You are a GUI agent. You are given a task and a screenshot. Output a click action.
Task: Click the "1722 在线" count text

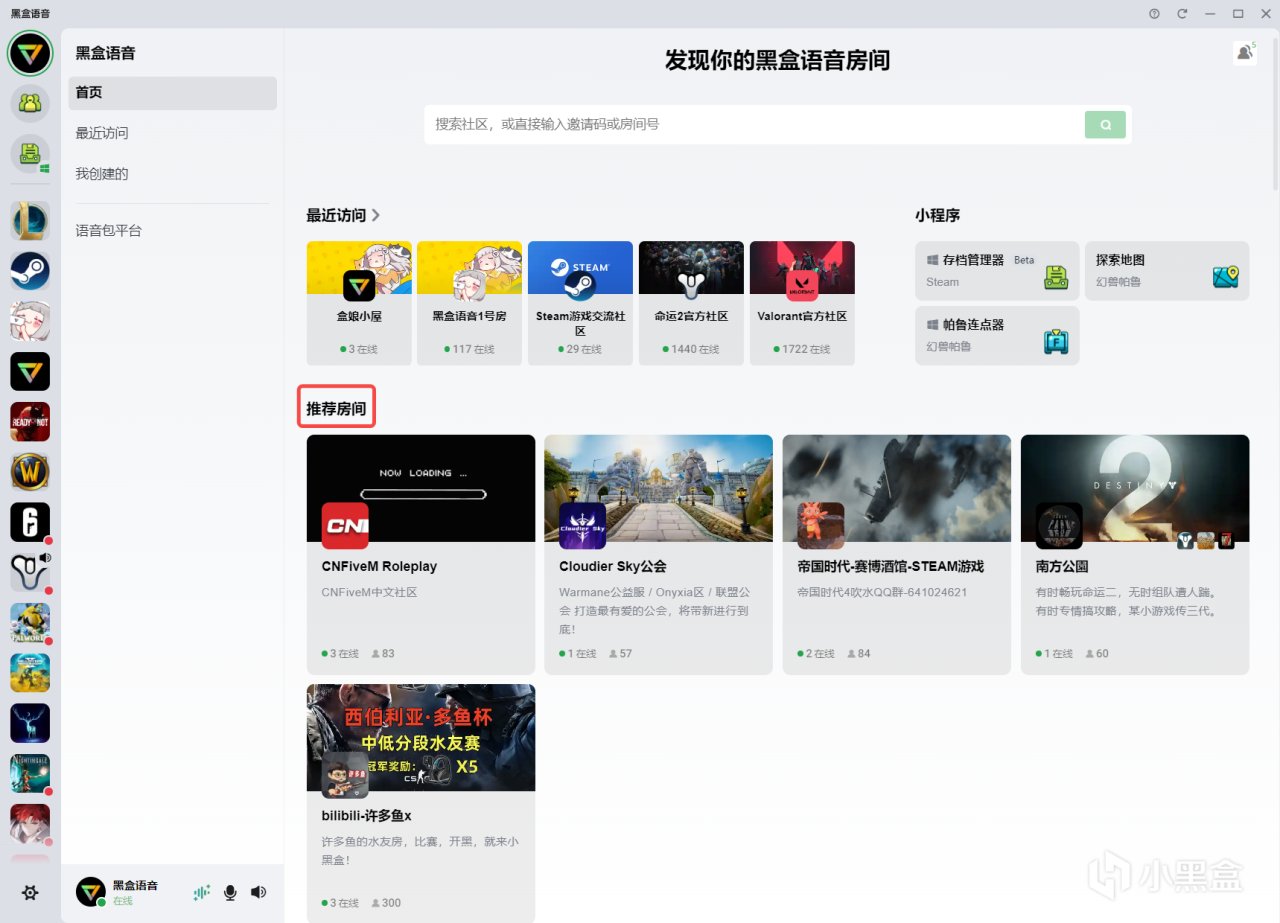(806, 349)
